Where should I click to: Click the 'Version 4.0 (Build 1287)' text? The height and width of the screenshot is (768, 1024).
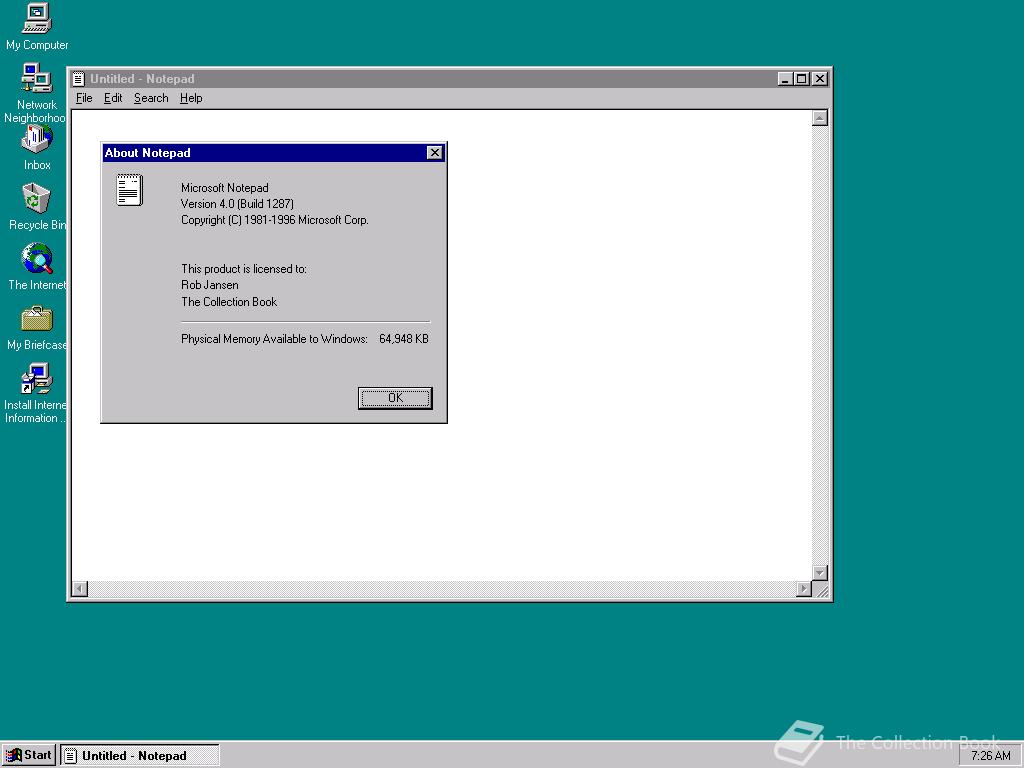point(237,204)
